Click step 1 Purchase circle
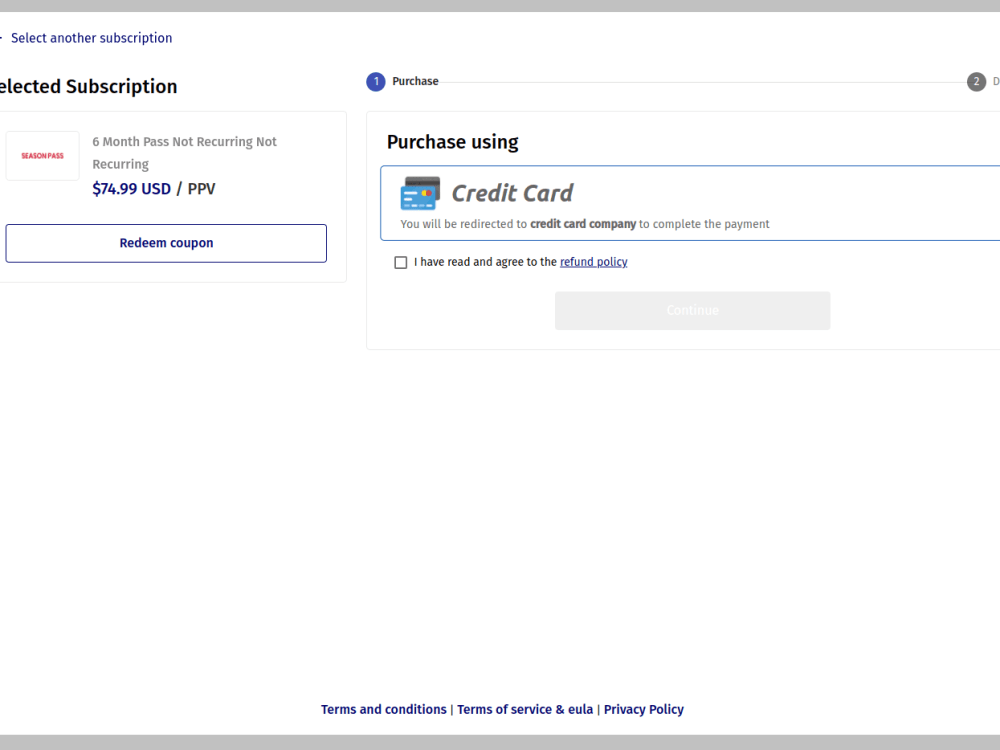1000x750 pixels. pyautogui.click(x=376, y=82)
